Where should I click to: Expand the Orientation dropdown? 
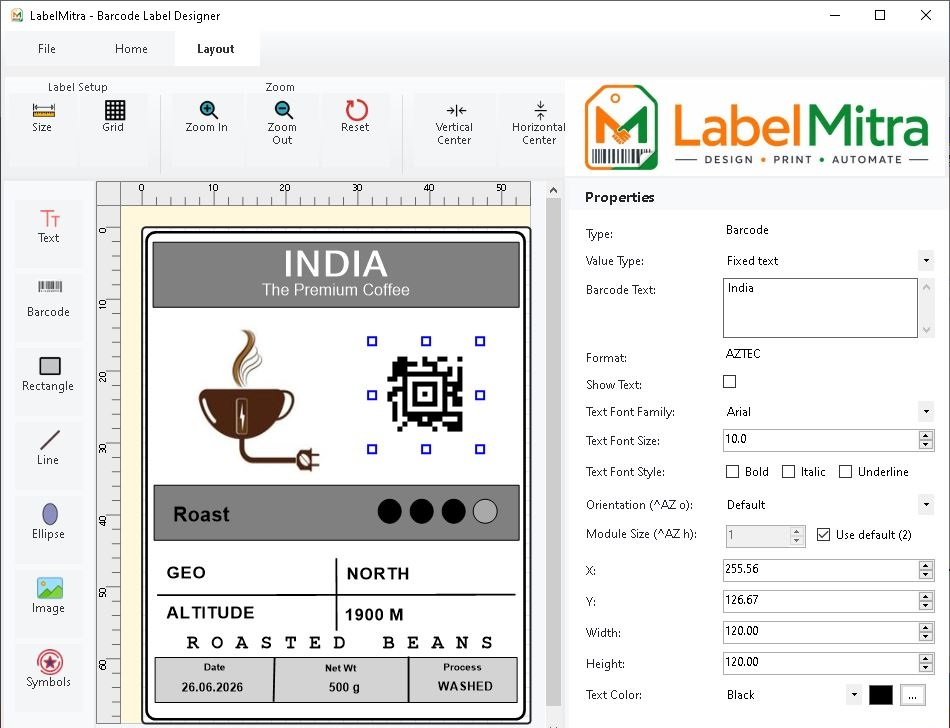926,505
